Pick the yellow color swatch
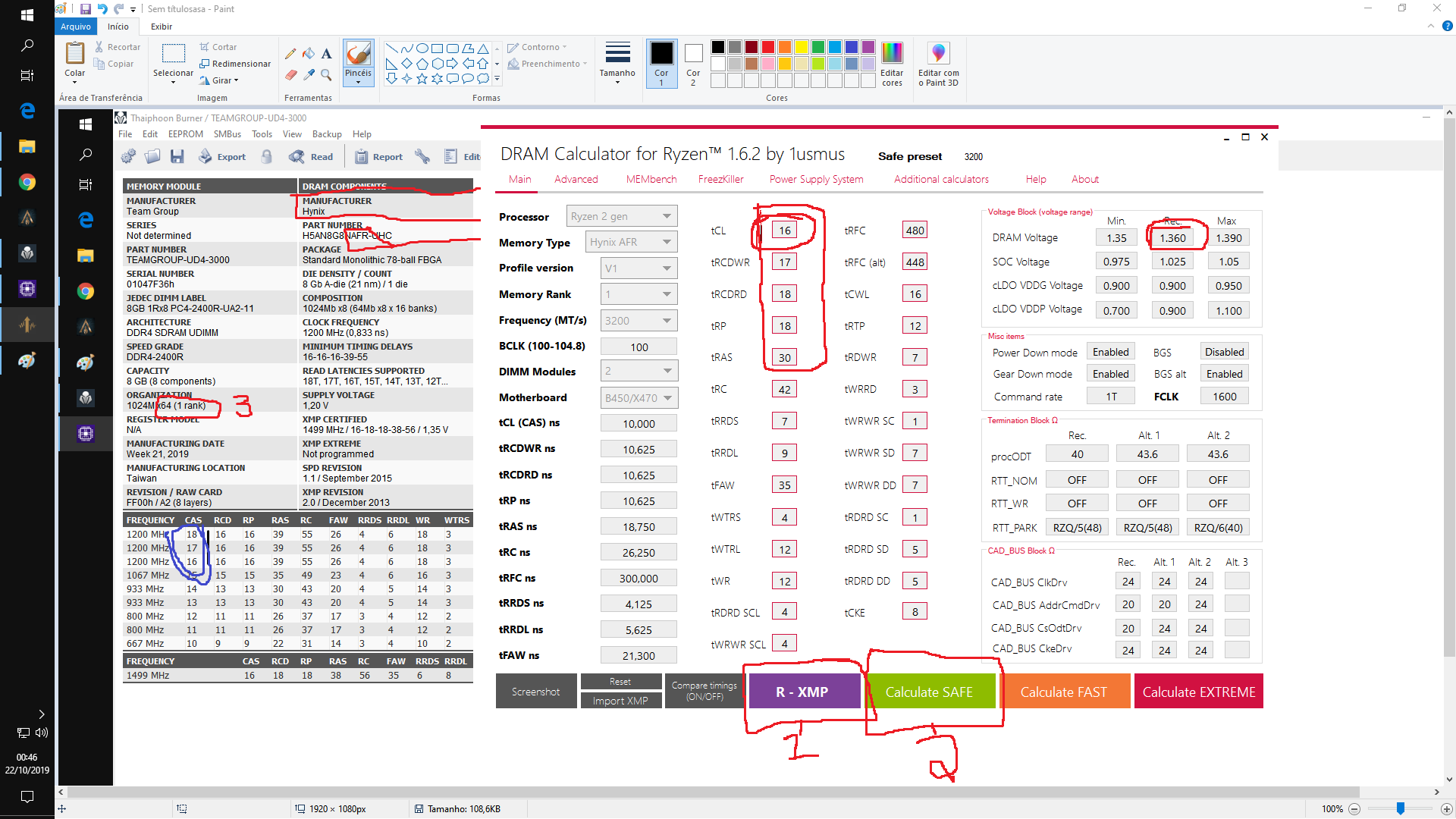This screenshot has width=1456, height=819. [x=801, y=47]
